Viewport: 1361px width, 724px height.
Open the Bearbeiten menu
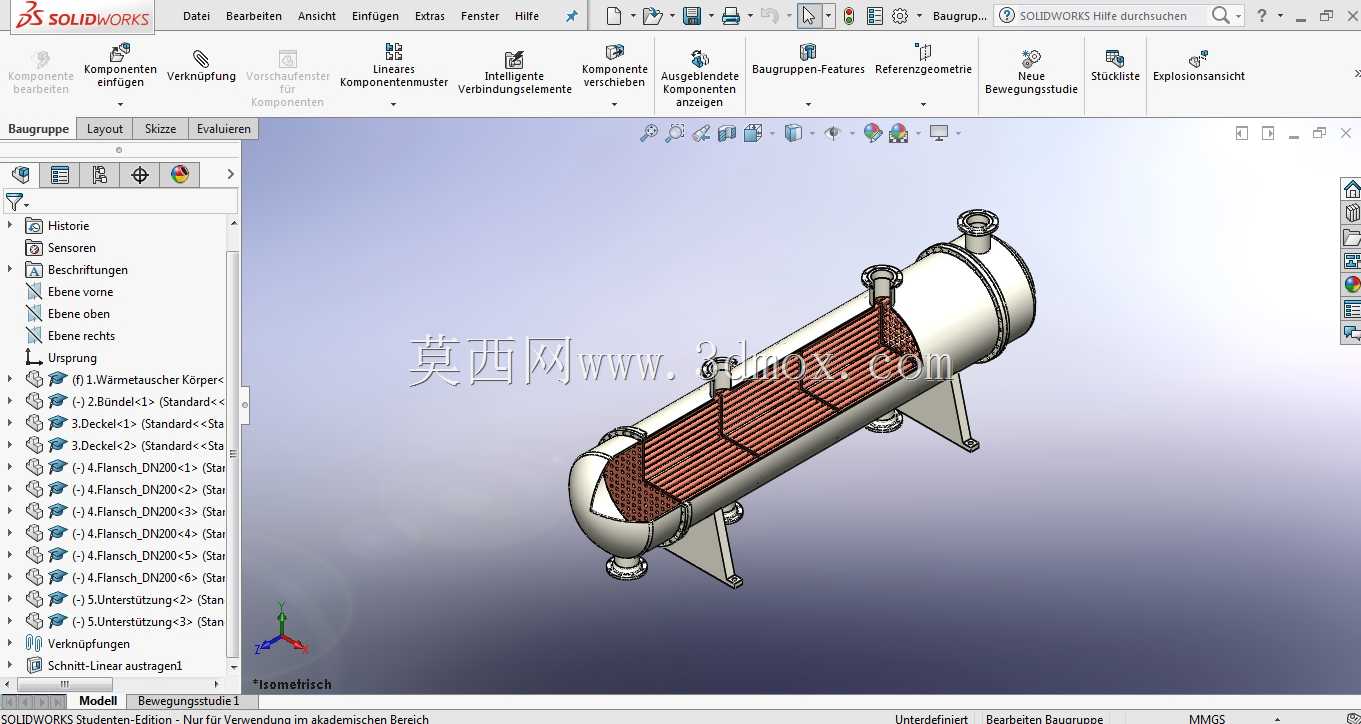[254, 16]
